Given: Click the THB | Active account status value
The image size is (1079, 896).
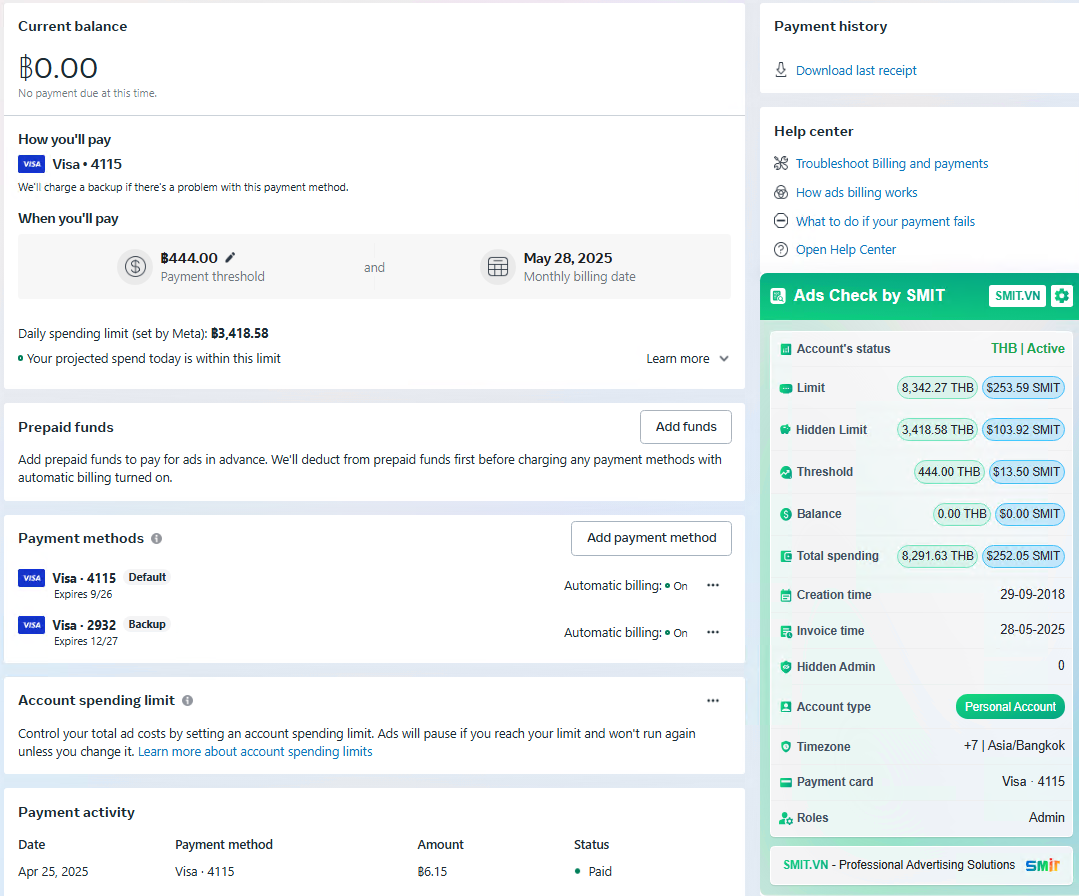Looking at the screenshot, I should 1027,348.
